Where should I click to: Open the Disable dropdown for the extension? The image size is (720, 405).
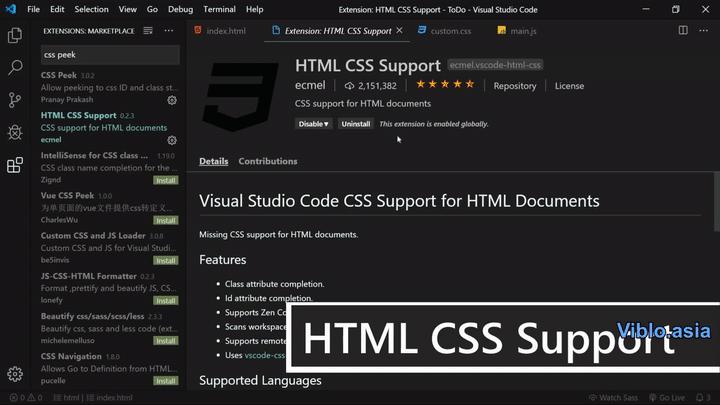[x=313, y=124]
